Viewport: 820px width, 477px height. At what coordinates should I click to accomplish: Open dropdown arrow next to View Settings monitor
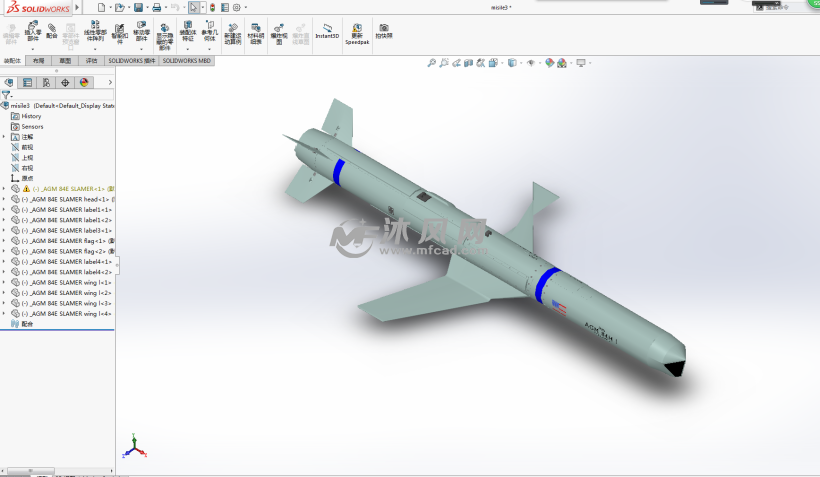point(590,63)
